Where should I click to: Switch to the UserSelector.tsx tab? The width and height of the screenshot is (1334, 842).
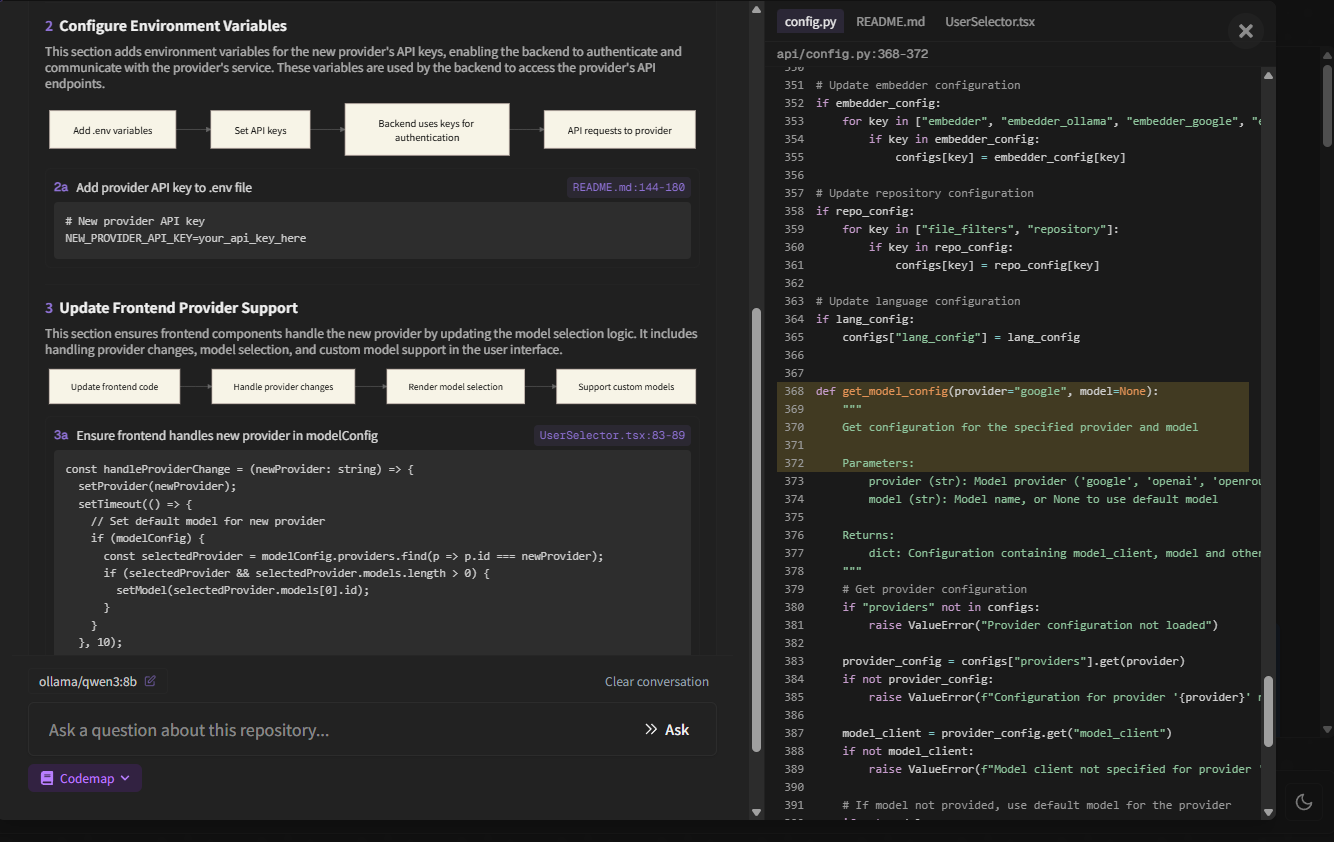coord(990,21)
